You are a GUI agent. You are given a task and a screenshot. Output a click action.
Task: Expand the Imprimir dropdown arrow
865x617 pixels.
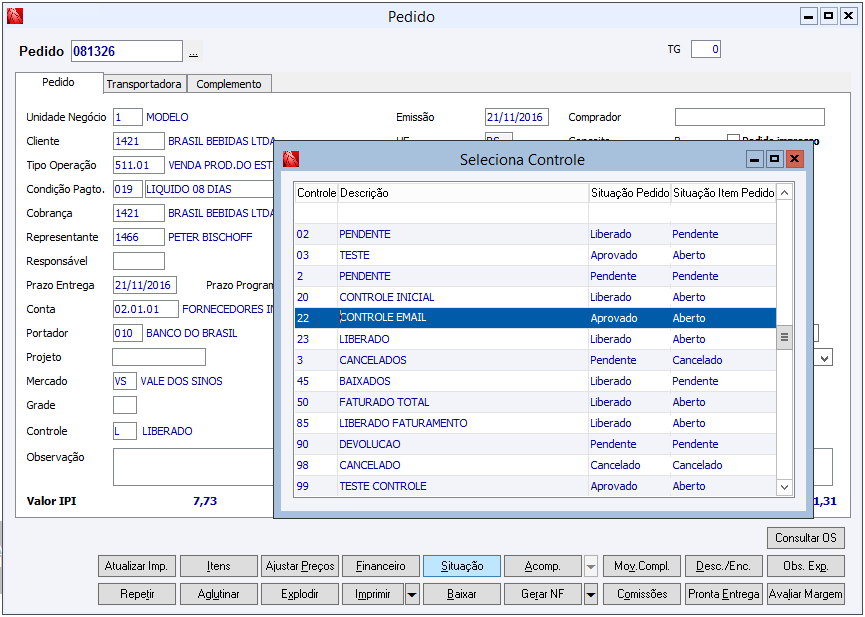412,594
